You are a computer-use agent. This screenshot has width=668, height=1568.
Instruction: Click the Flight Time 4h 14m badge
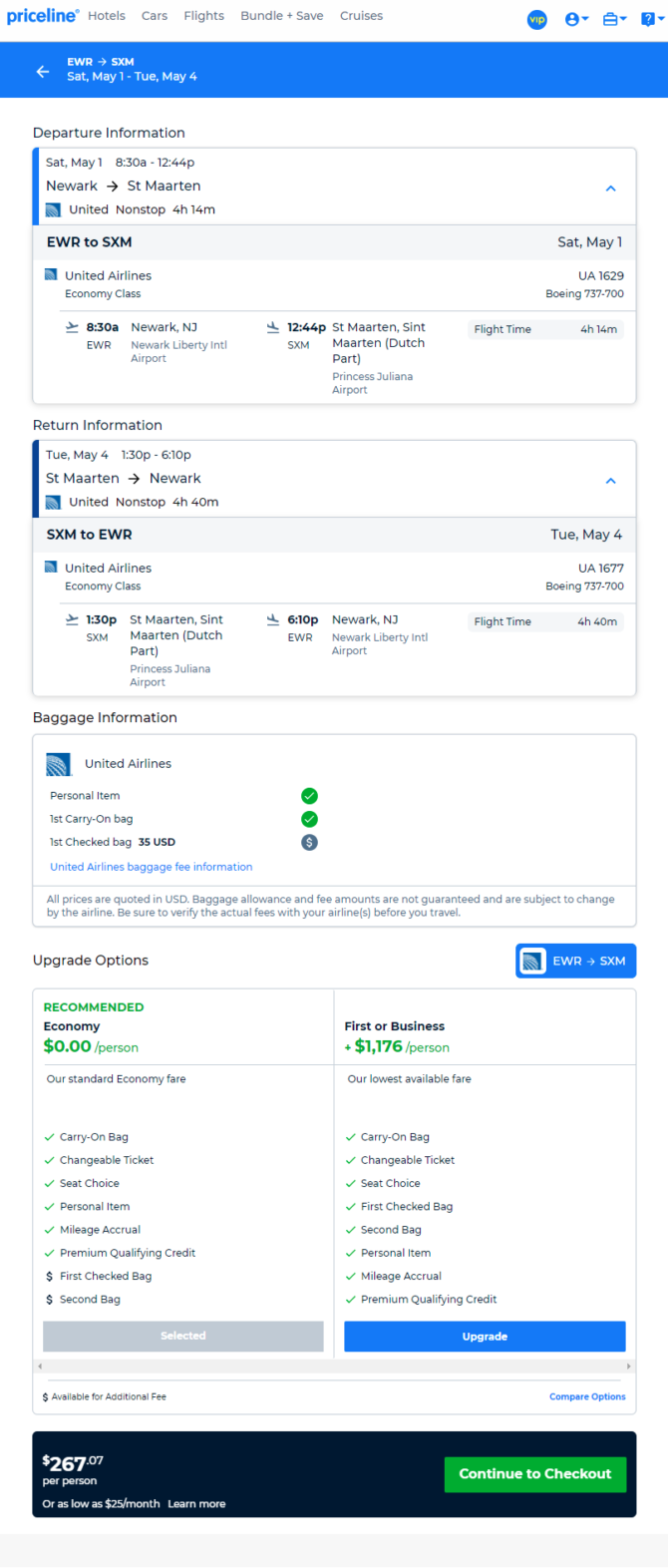pos(545,329)
